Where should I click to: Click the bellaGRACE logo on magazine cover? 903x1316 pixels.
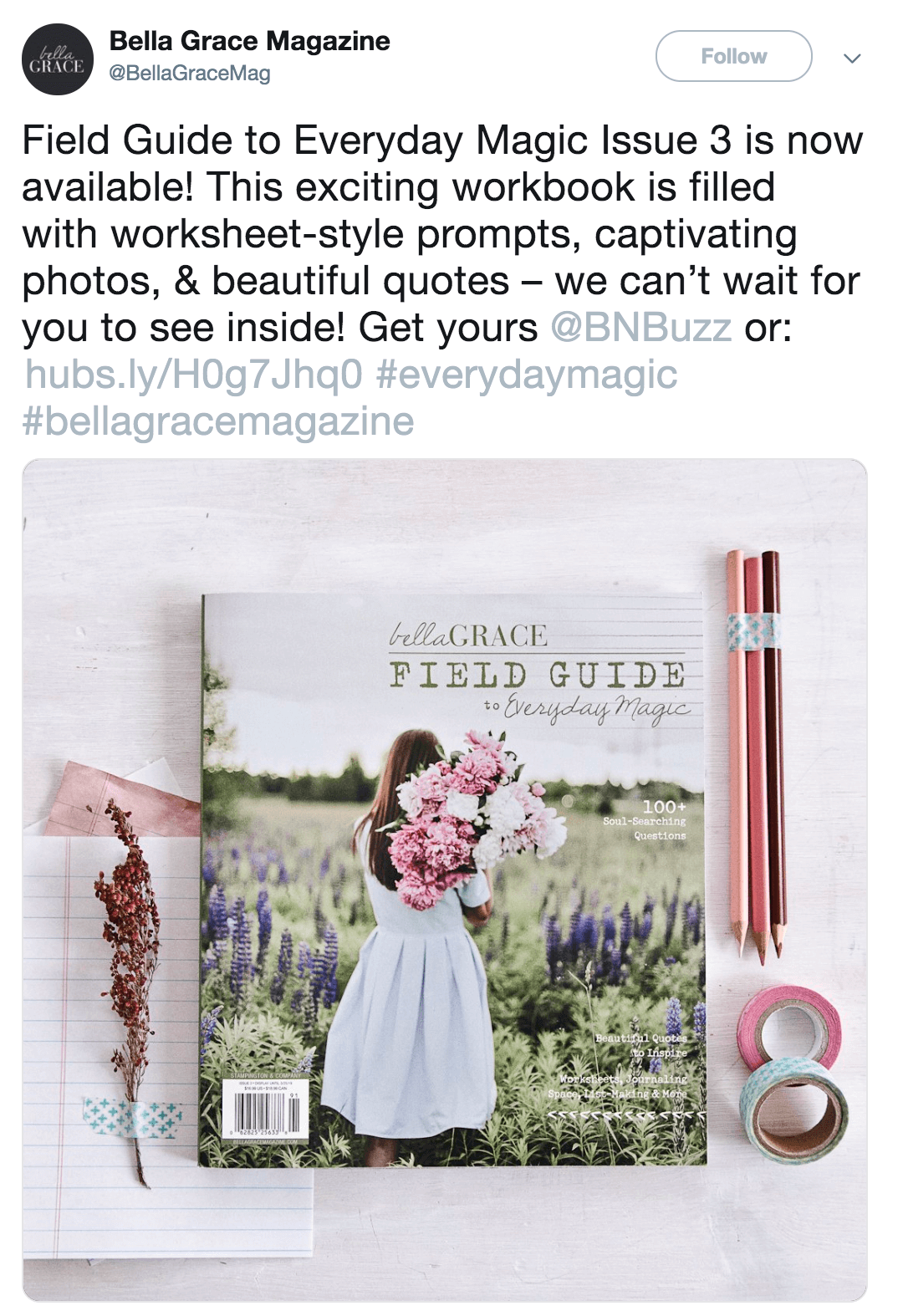pos(468,635)
